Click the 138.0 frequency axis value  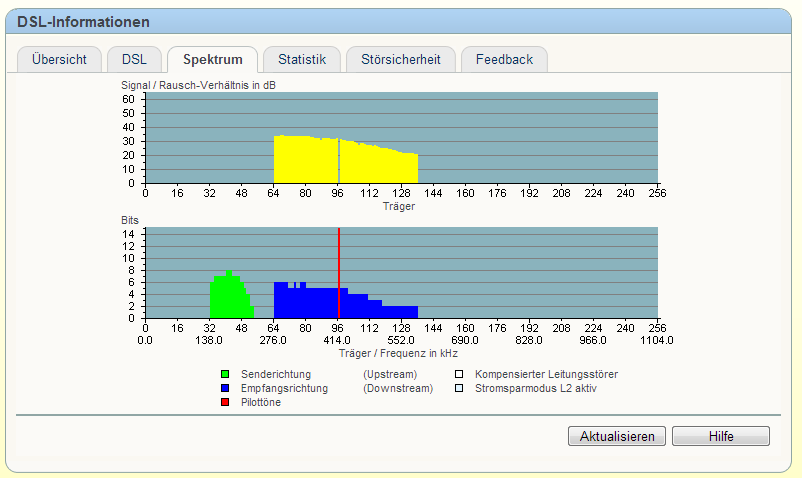click(x=209, y=340)
